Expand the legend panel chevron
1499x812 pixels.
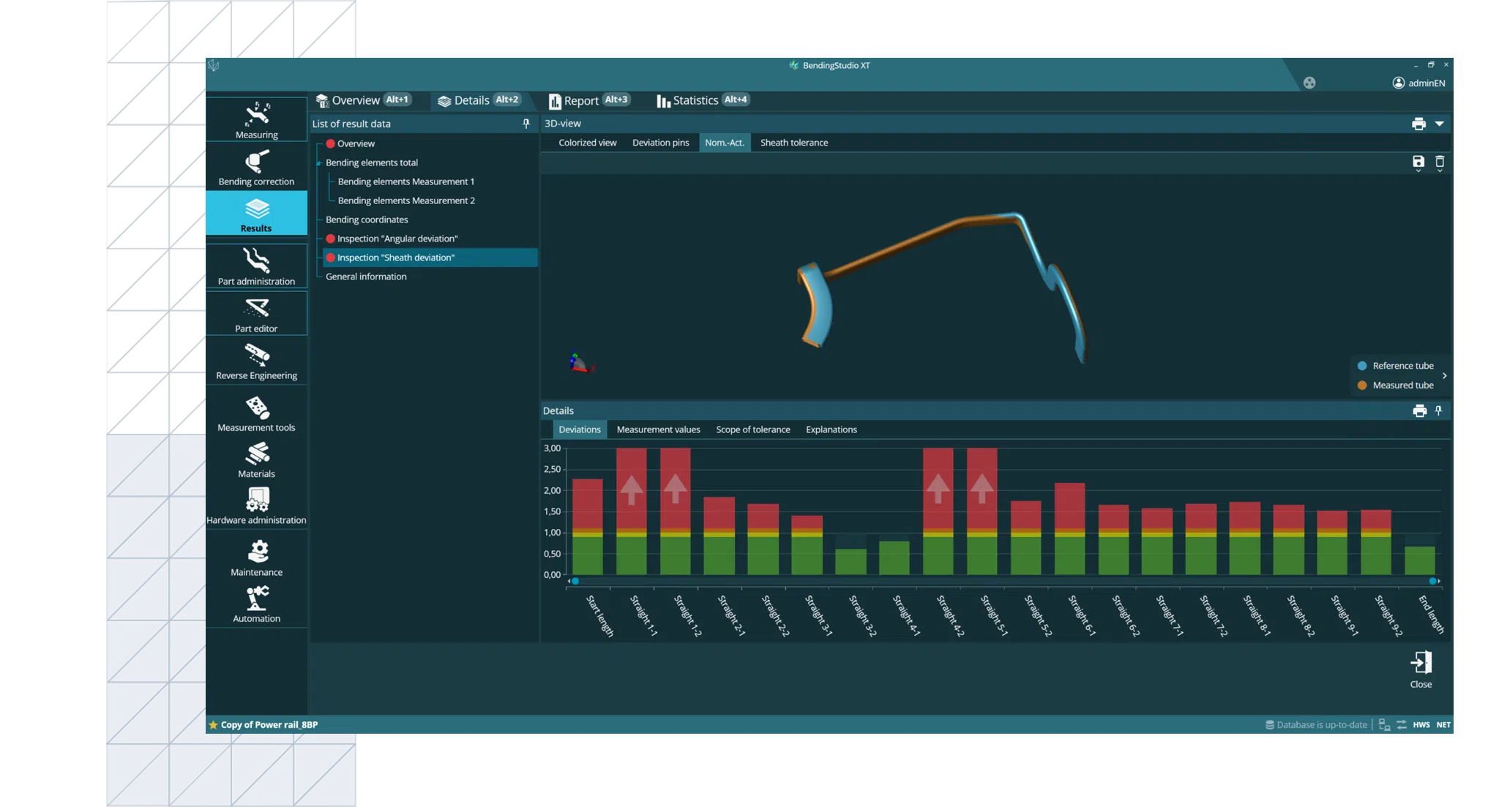click(x=1444, y=375)
